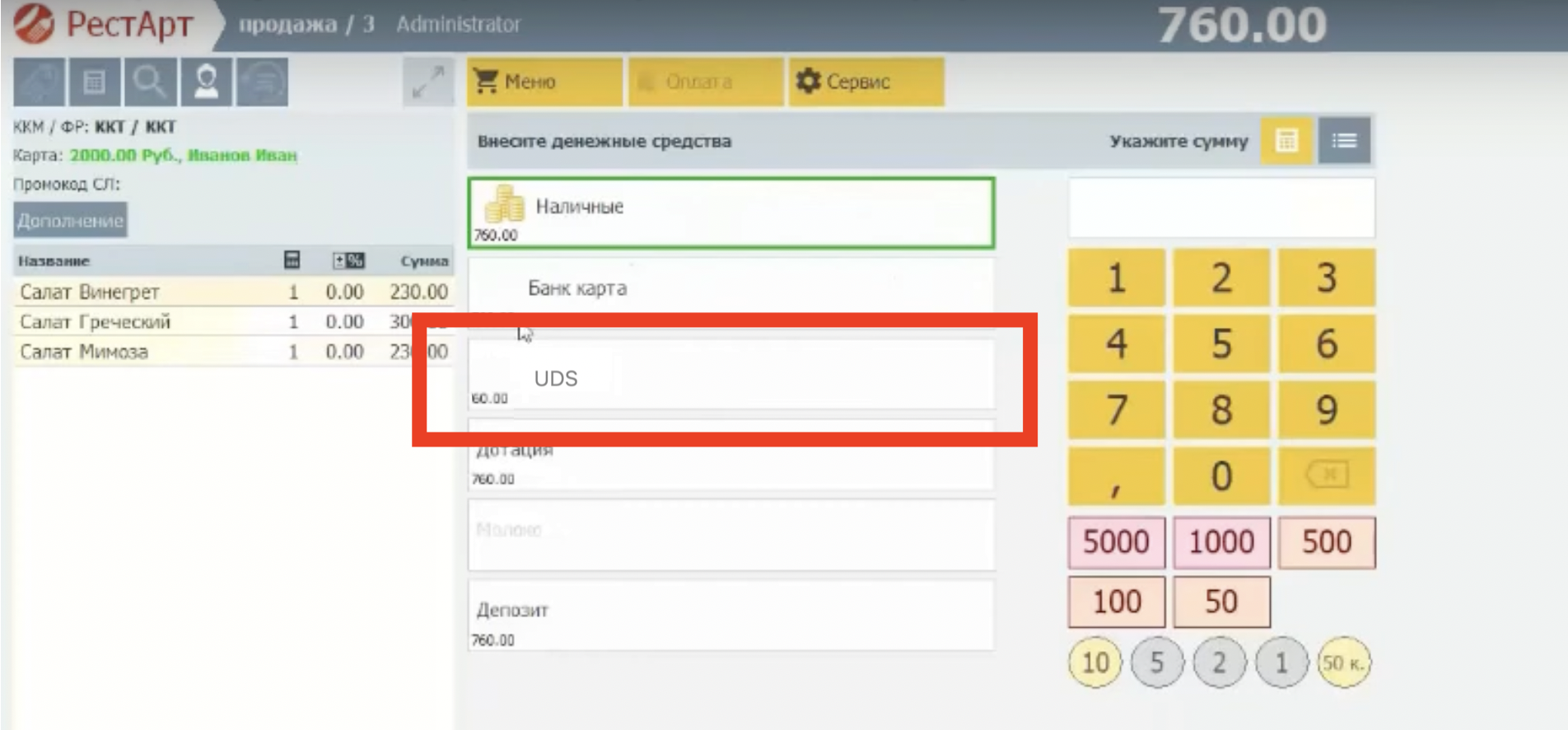Click the 230.00 sum of Салат Винегрет
The height and width of the screenshot is (730, 1568).
pos(418,292)
